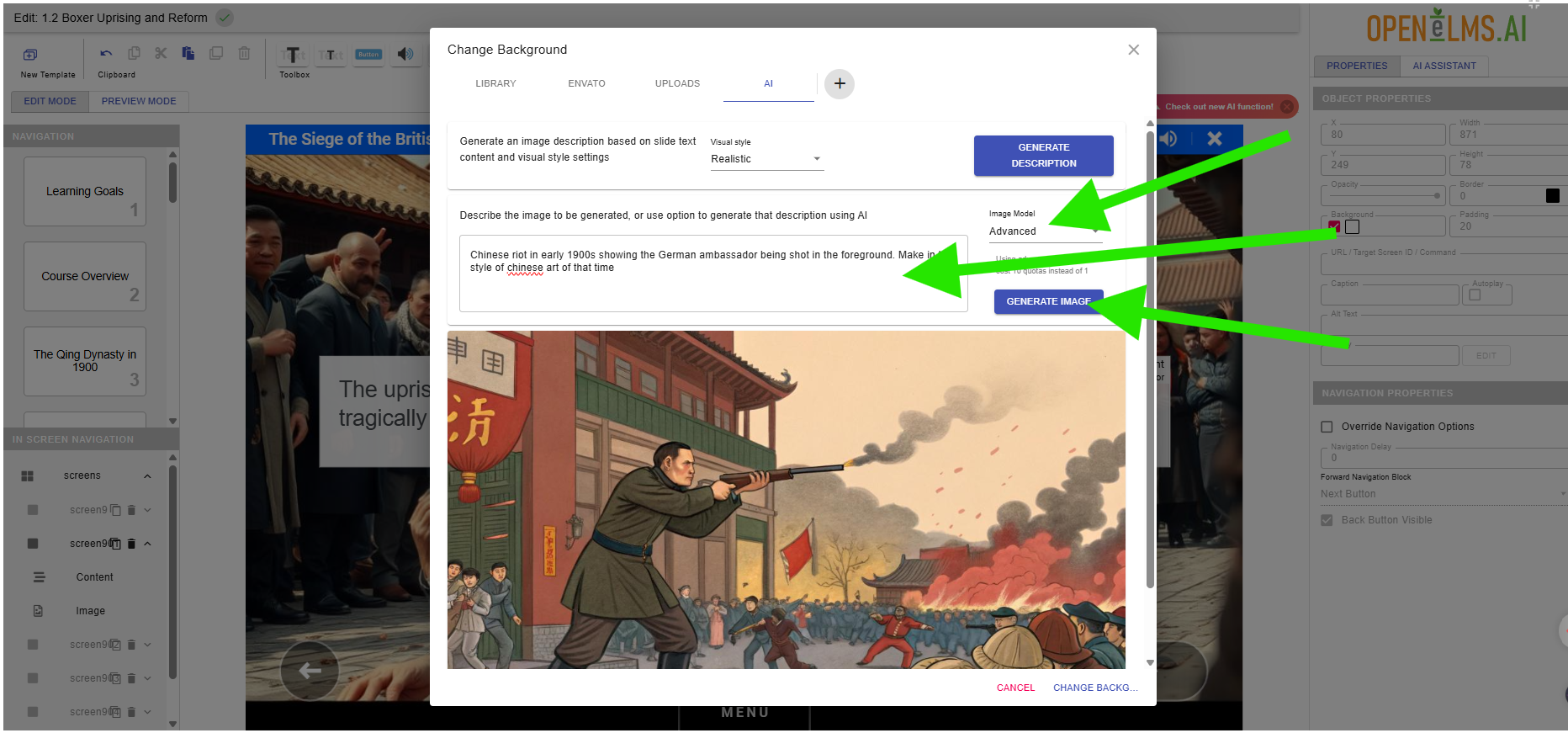The width and height of the screenshot is (1568, 733).
Task: Open the Visual style Realistic dropdown
Action: pos(766,159)
